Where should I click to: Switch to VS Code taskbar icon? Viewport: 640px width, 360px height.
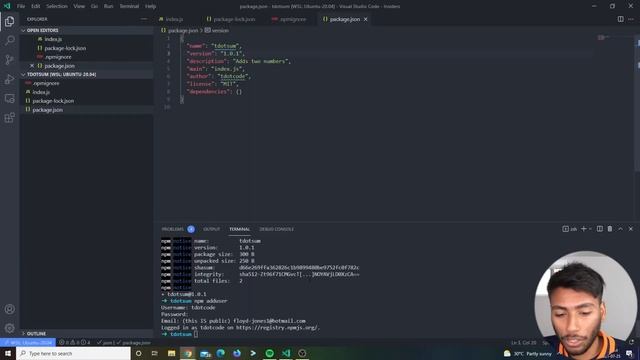point(286,353)
